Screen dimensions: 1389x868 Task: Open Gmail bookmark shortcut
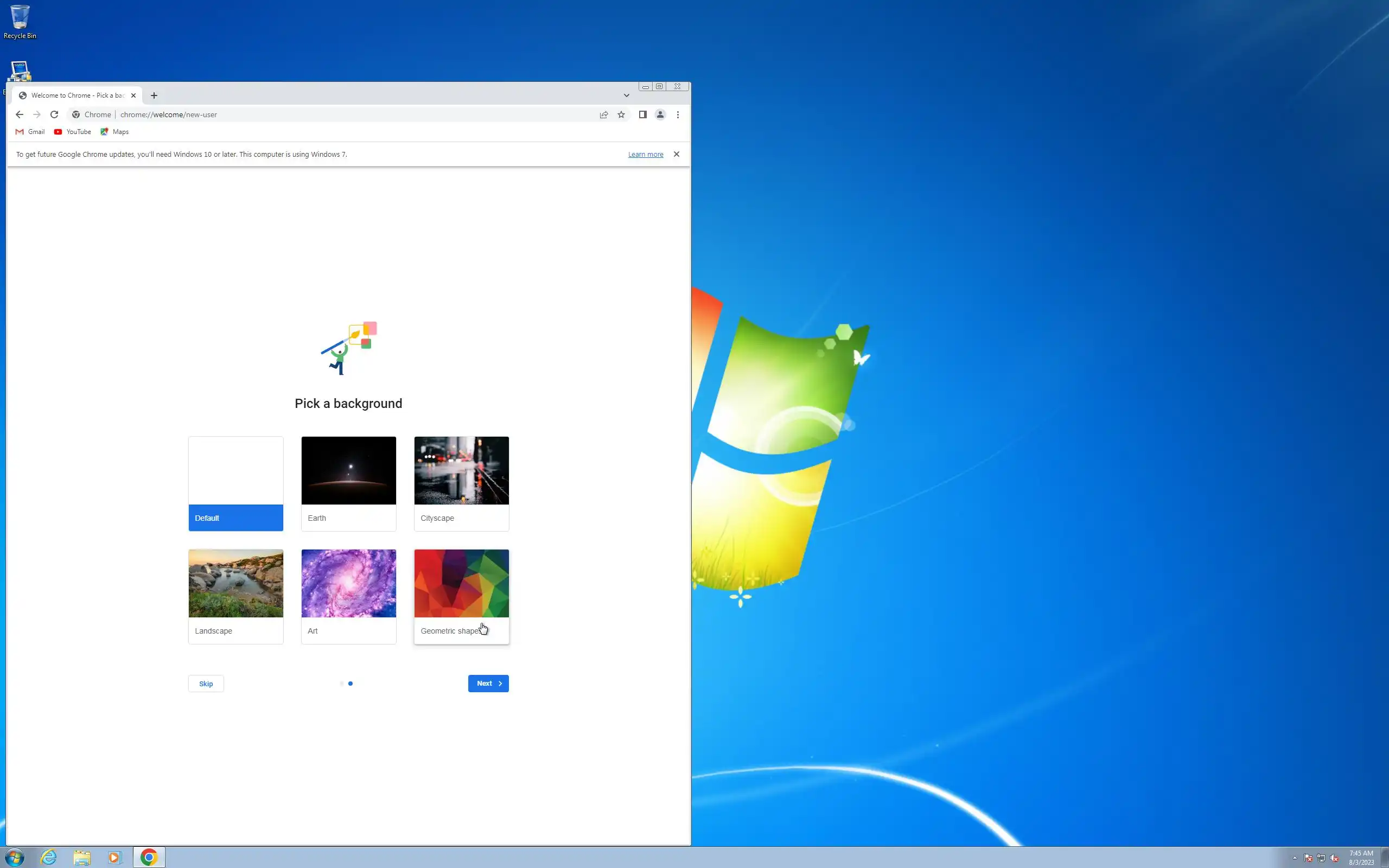pos(30,132)
